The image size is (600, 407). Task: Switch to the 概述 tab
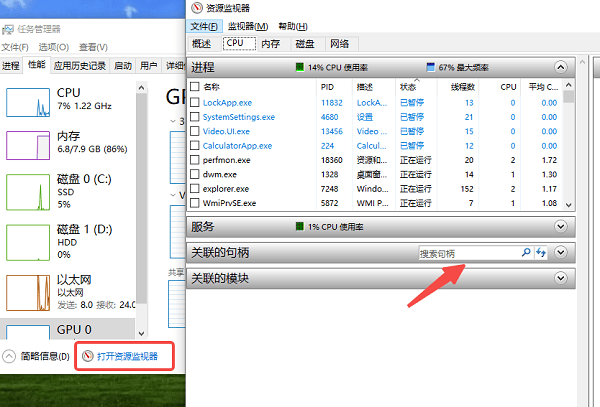[202, 44]
